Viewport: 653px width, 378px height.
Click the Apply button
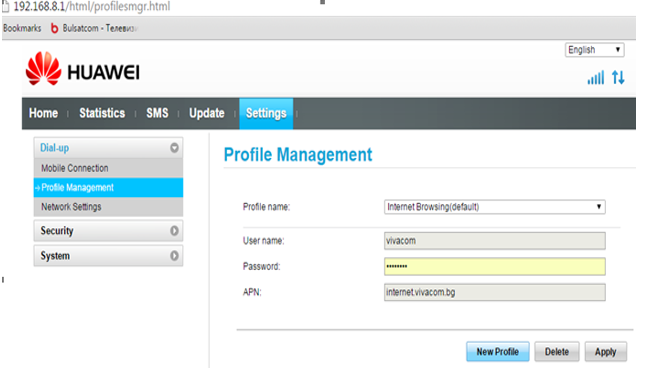[x=606, y=352]
